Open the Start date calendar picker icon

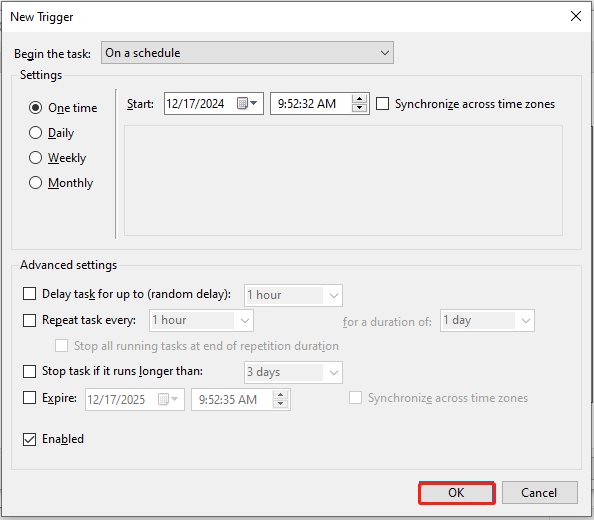(247, 103)
